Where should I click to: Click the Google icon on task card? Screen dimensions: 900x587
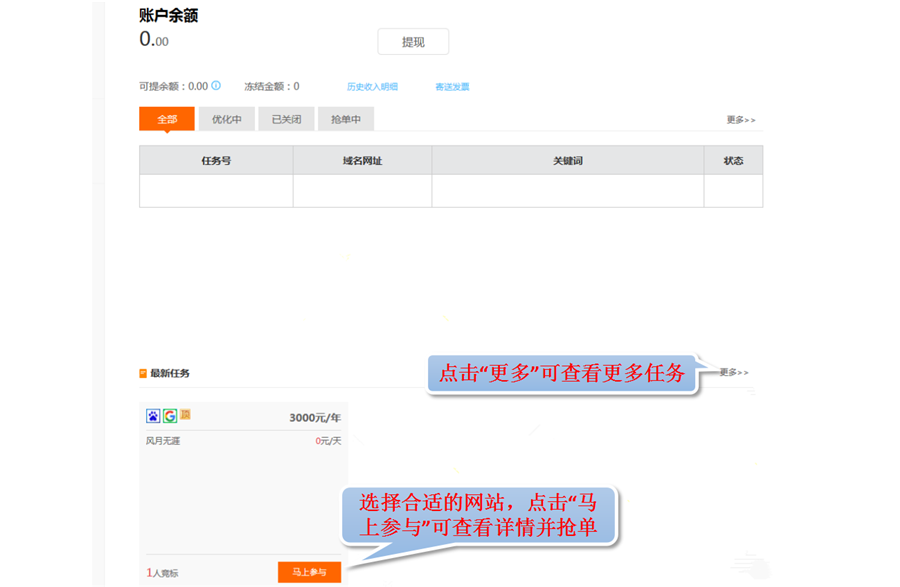pos(170,416)
